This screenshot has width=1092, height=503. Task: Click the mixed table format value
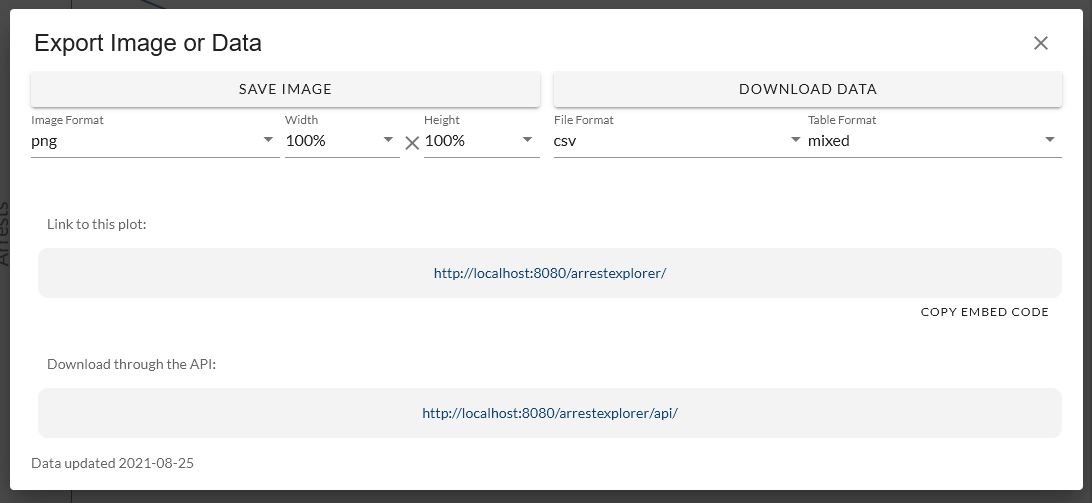(830, 141)
